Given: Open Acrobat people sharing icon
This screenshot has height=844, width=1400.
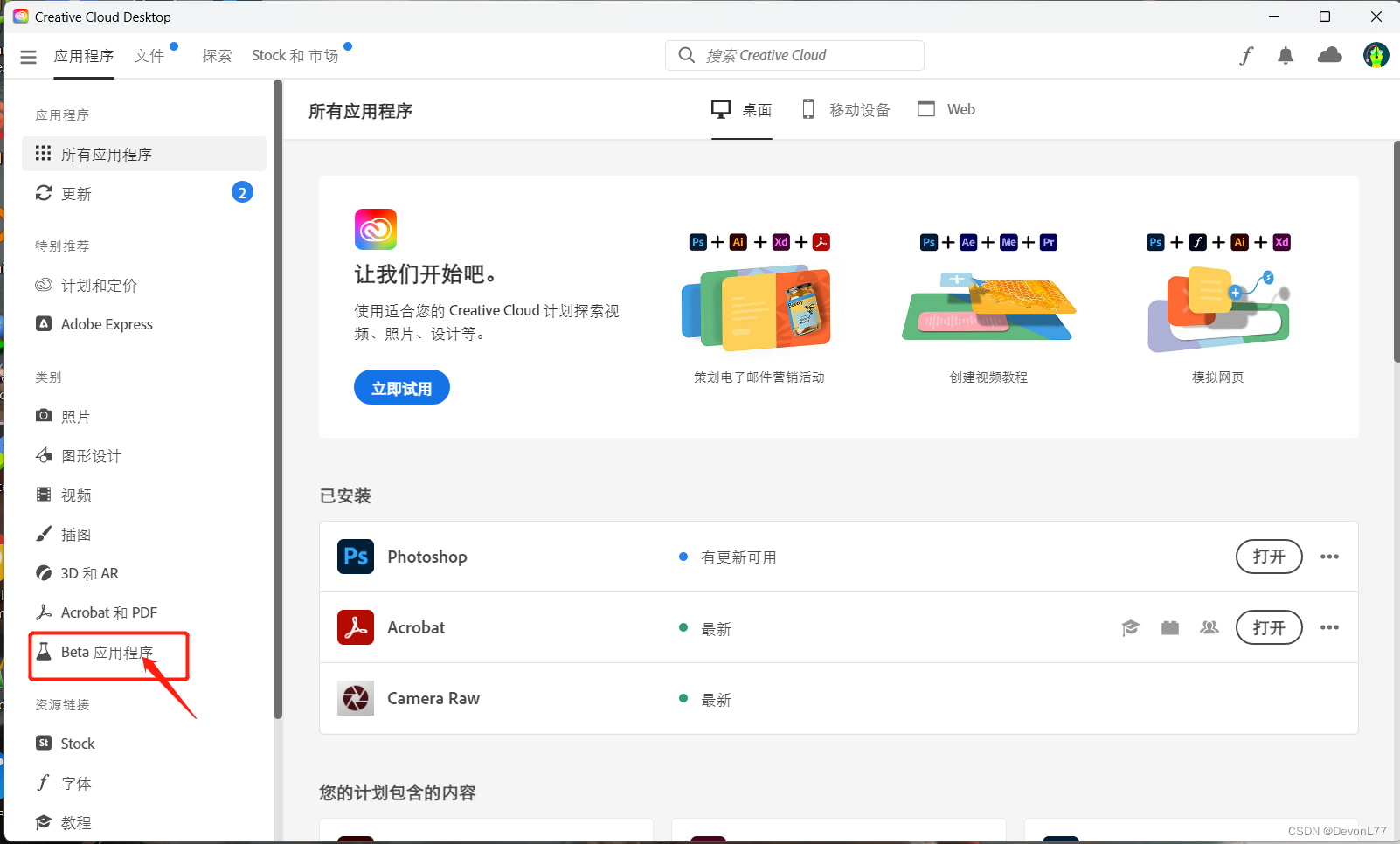Looking at the screenshot, I should tap(1209, 627).
